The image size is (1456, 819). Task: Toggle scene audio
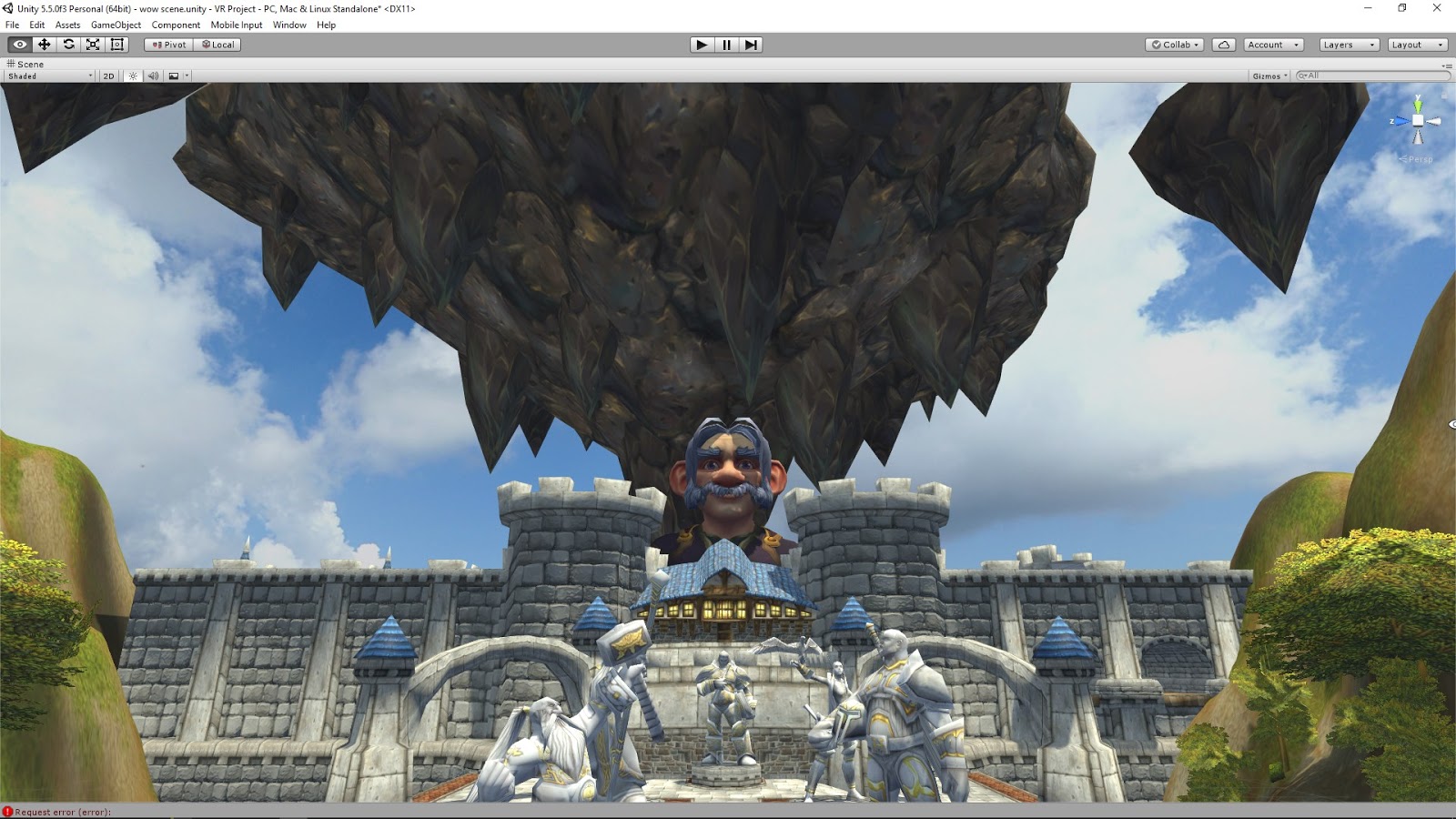(x=153, y=76)
